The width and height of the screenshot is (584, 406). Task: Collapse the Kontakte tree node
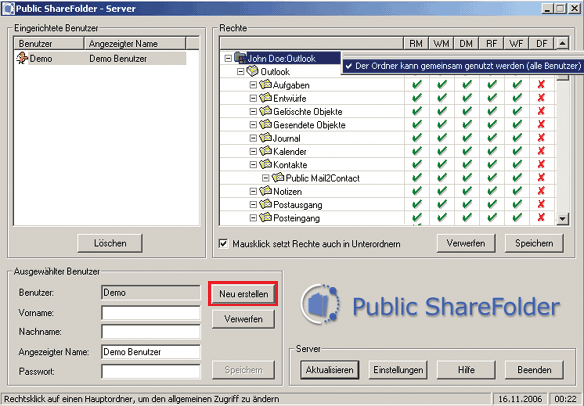click(253, 165)
